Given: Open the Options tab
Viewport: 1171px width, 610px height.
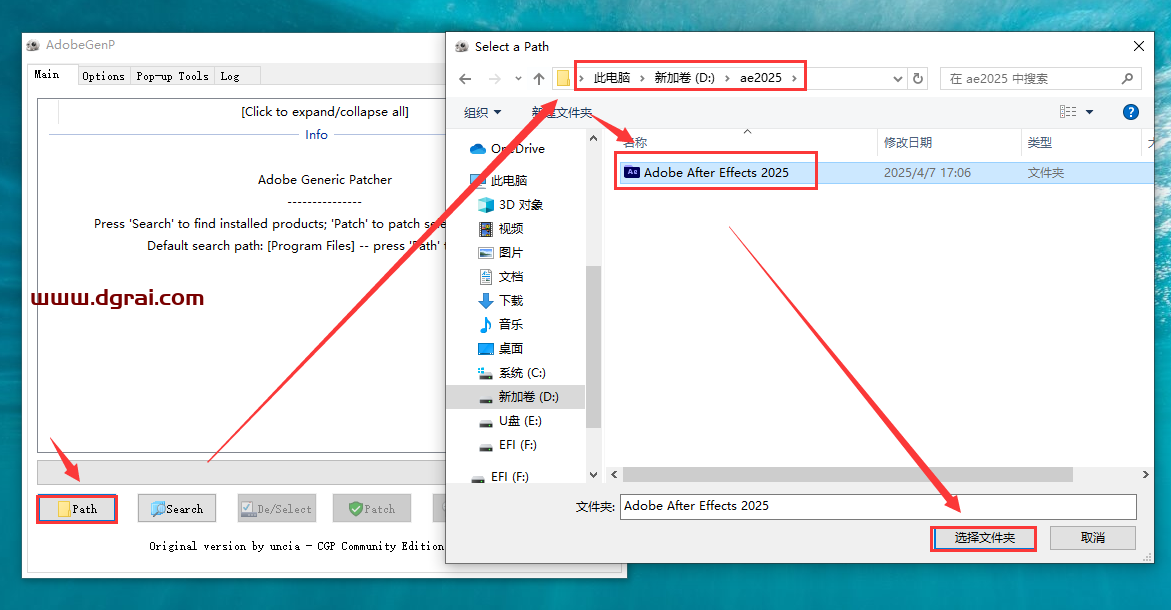Looking at the screenshot, I should tap(103, 76).
